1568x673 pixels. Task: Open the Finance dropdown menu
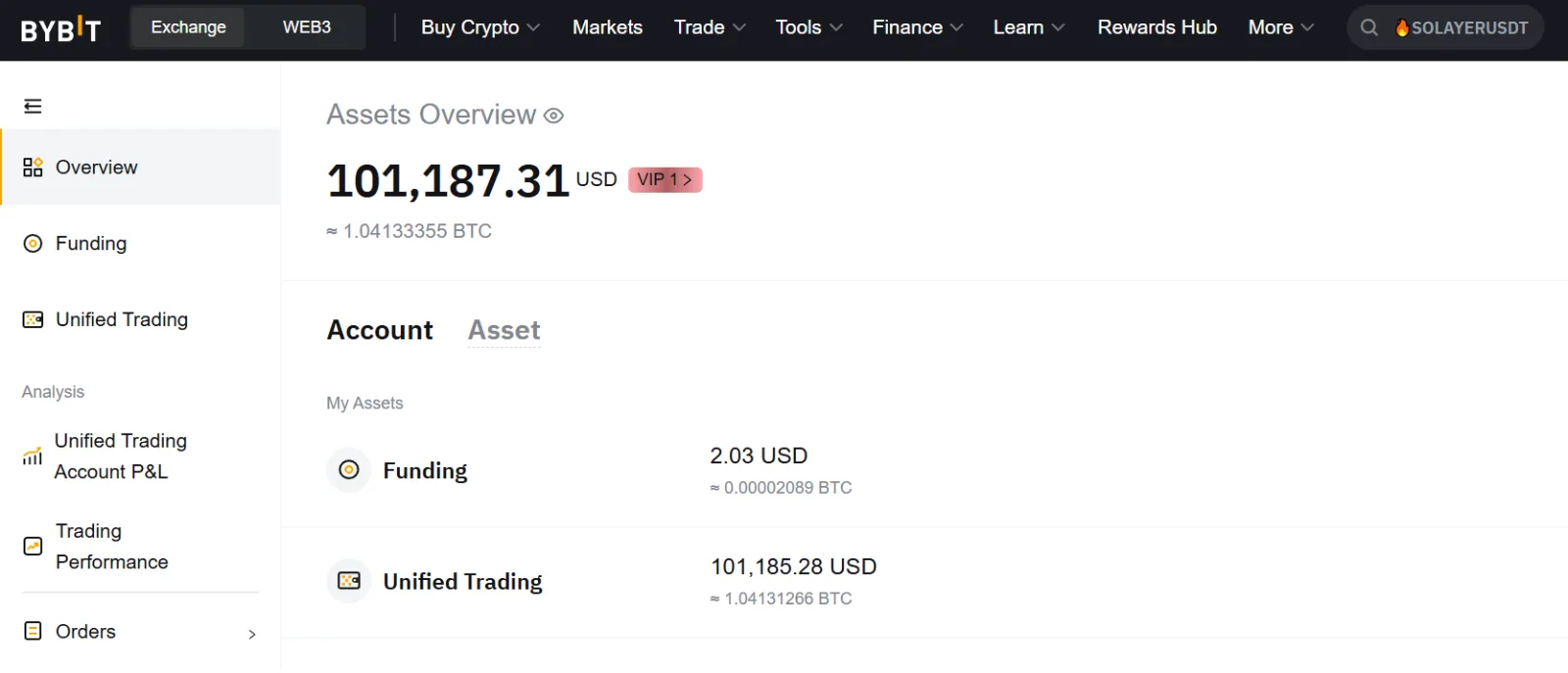click(917, 27)
